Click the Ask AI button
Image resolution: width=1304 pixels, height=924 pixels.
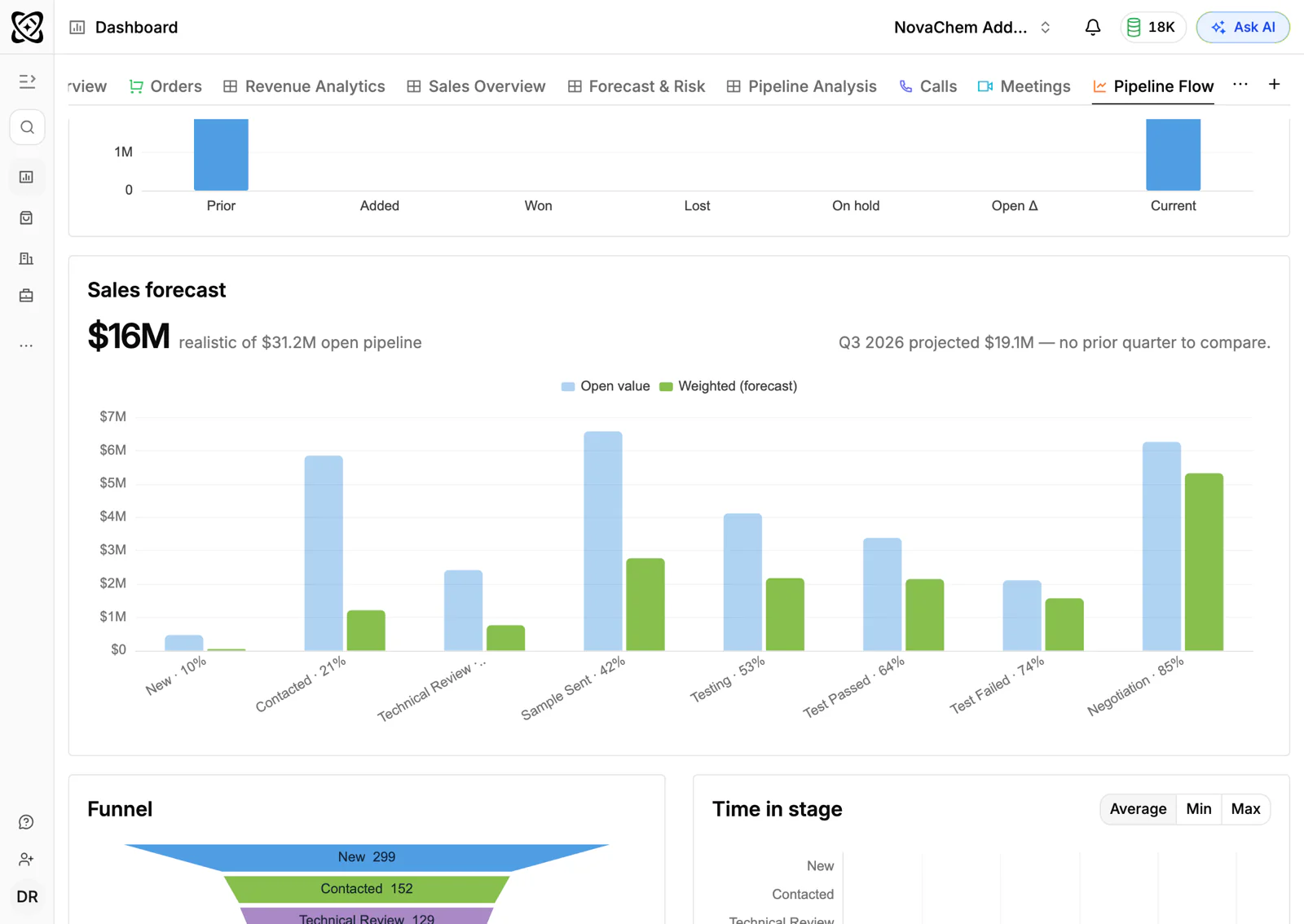(x=1243, y=27)
